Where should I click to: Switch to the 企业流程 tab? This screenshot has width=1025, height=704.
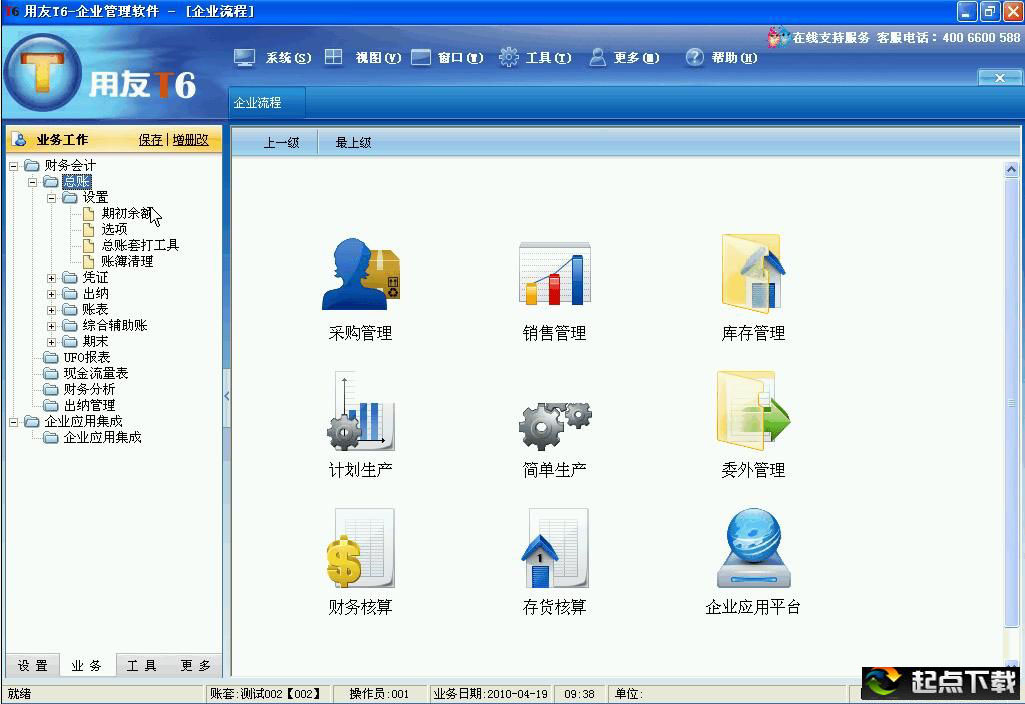[x=258, y=101]
